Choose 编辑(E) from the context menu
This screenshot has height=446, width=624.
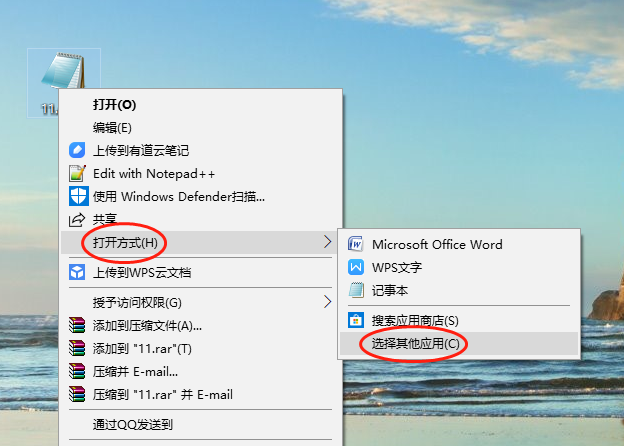[x=201, y=128]
